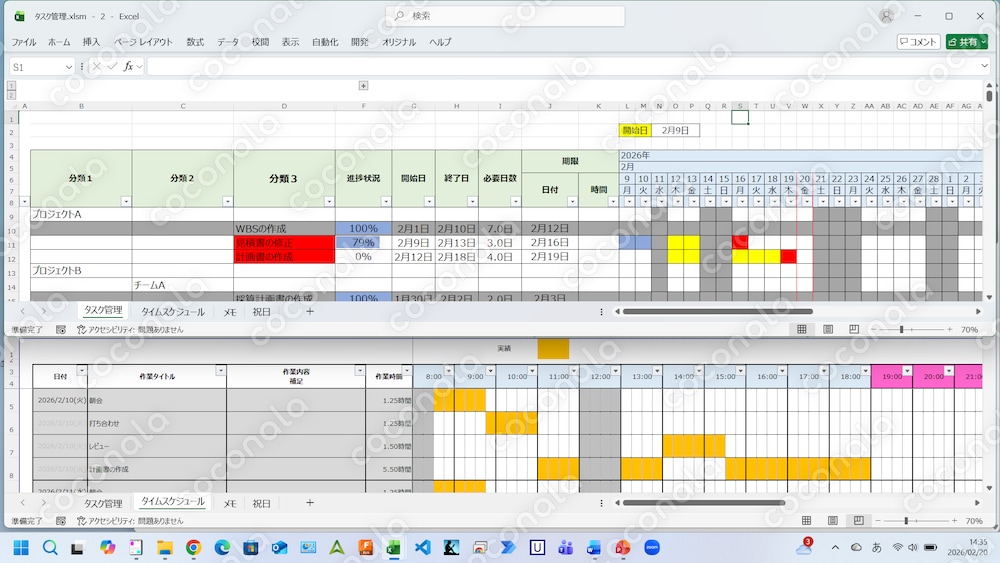Screen dimensions: 1000x563
Task: Open the 分類3 filter dropdown
Action: click(329, 201)
